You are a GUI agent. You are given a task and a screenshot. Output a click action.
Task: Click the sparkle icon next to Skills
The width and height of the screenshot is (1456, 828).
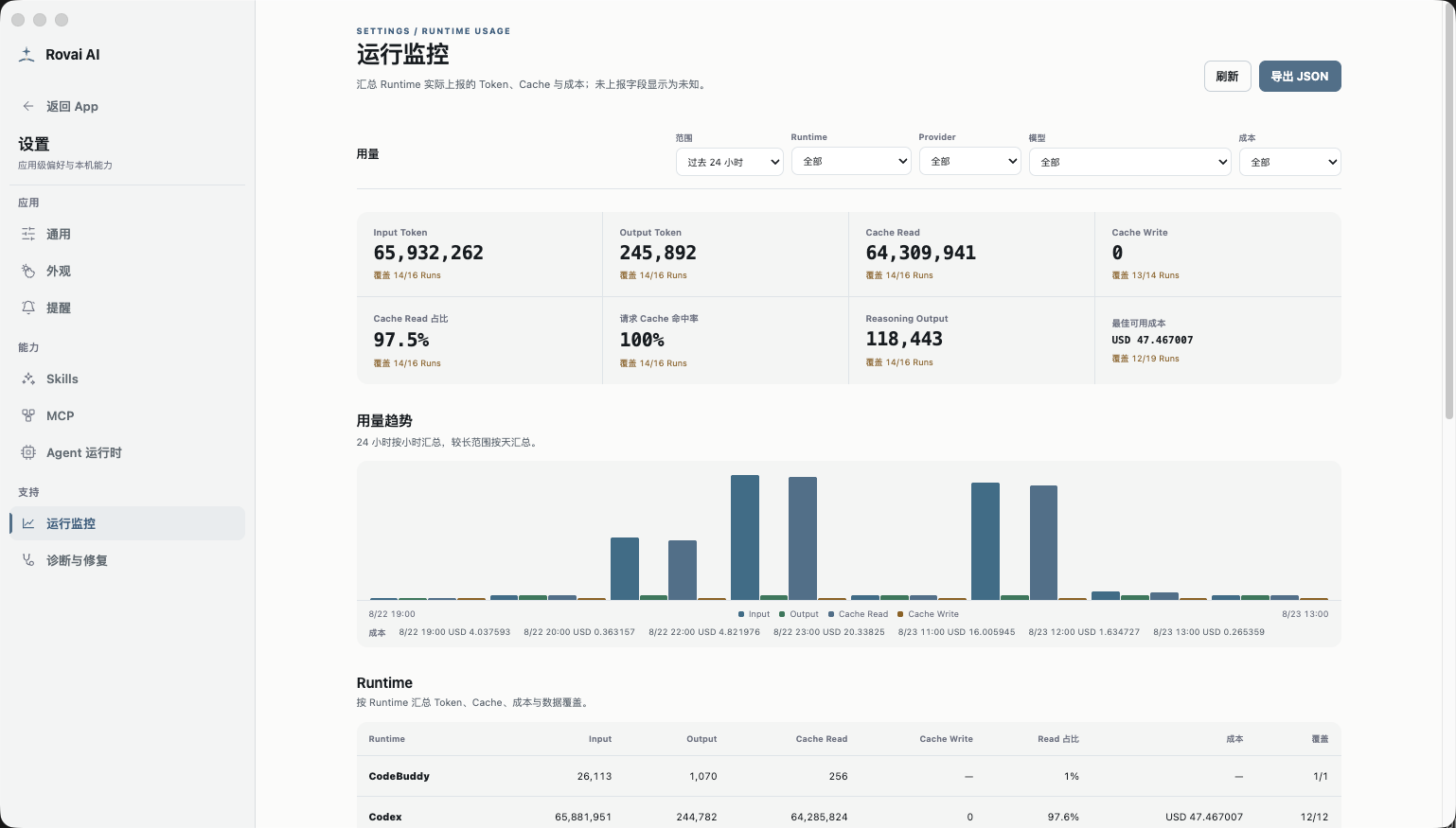coord(28,379)
